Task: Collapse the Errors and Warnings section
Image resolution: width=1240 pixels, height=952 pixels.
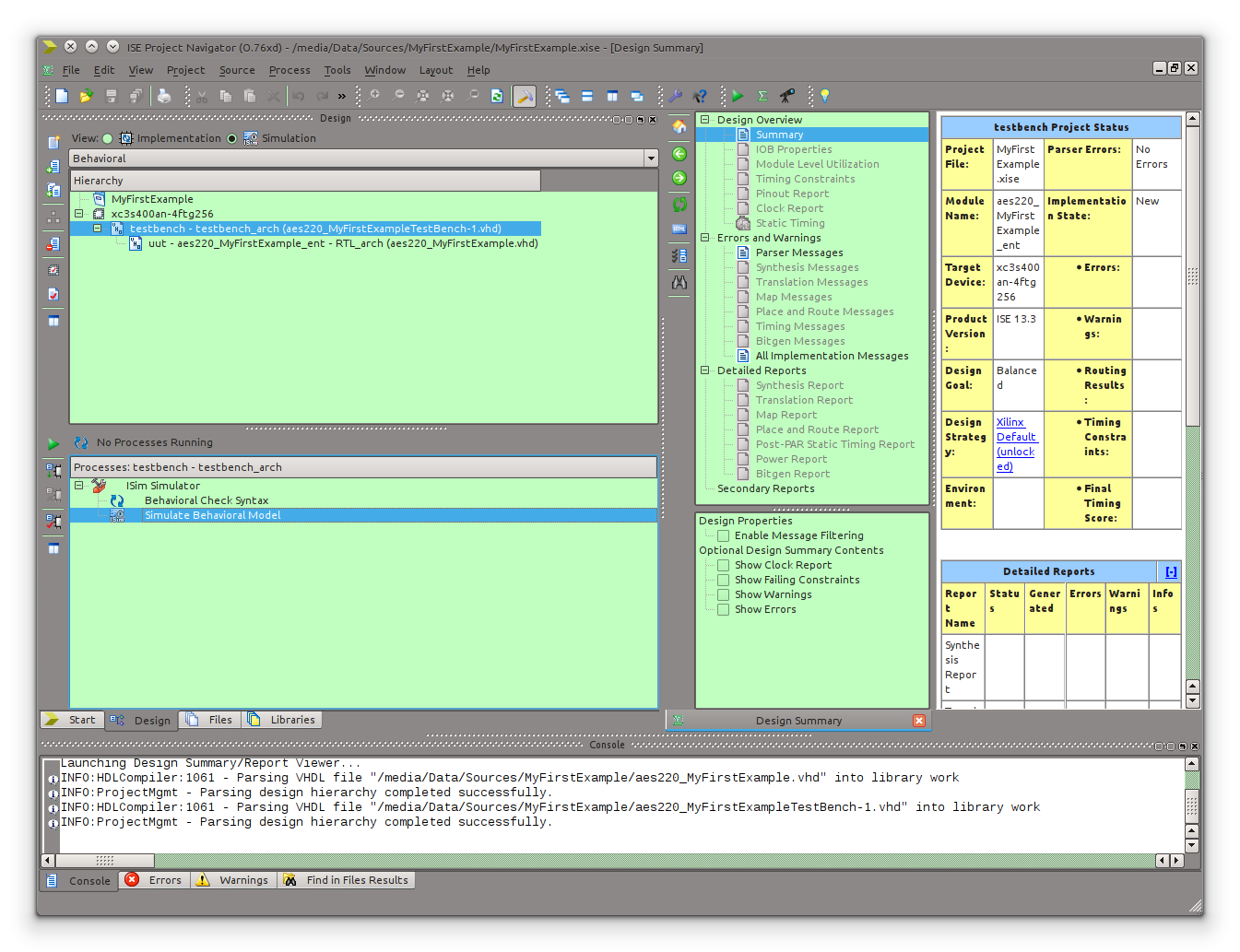Action: [x=705, y=238]
